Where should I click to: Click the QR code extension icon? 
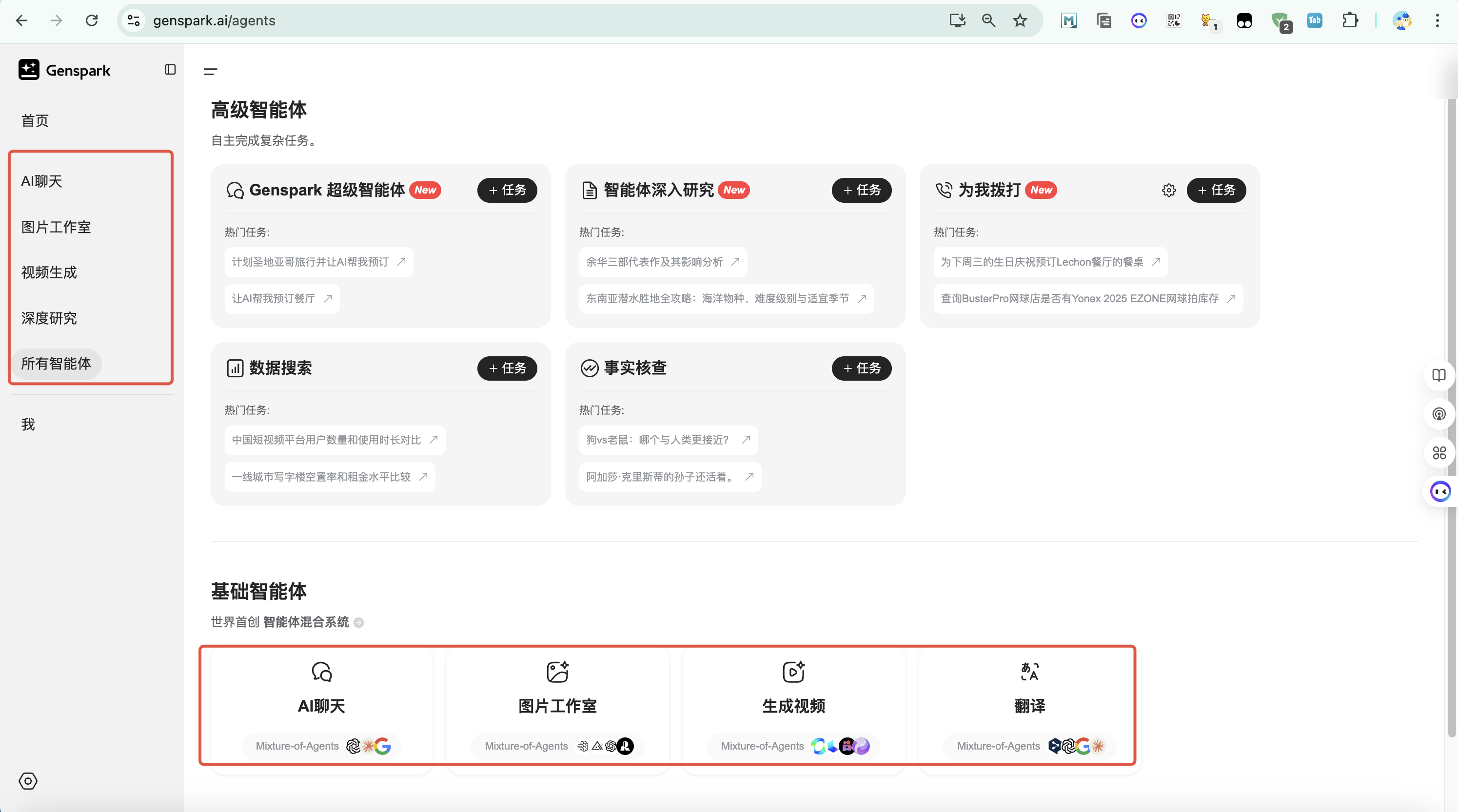pos(1174,20)
